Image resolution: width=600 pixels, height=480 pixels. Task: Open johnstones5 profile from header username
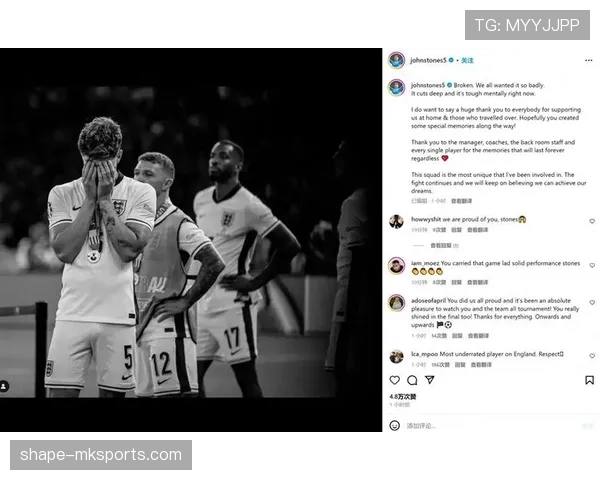tap(428, 60)
